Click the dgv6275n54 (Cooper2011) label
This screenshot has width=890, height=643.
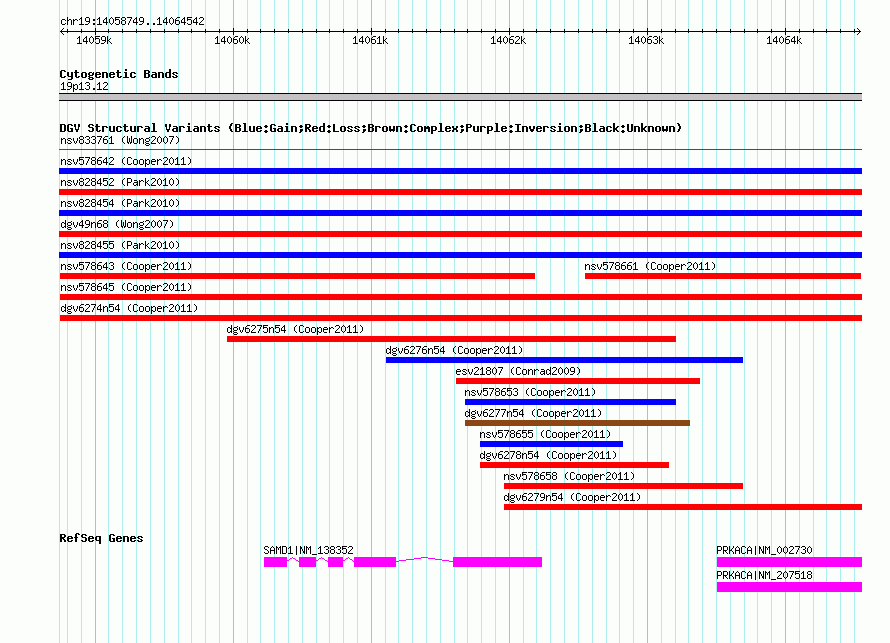tap(295, 329)
